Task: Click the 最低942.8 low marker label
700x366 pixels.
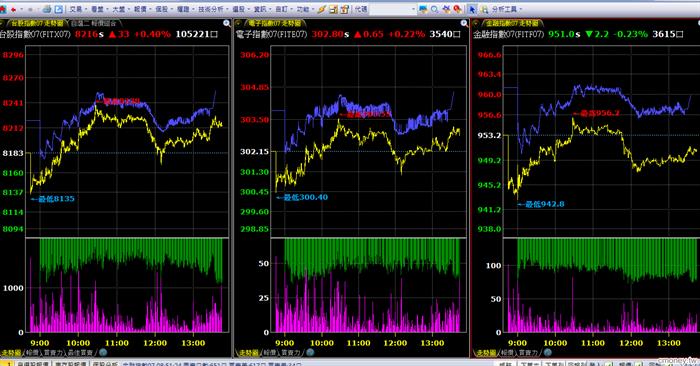Action: [x=541, y=204]
